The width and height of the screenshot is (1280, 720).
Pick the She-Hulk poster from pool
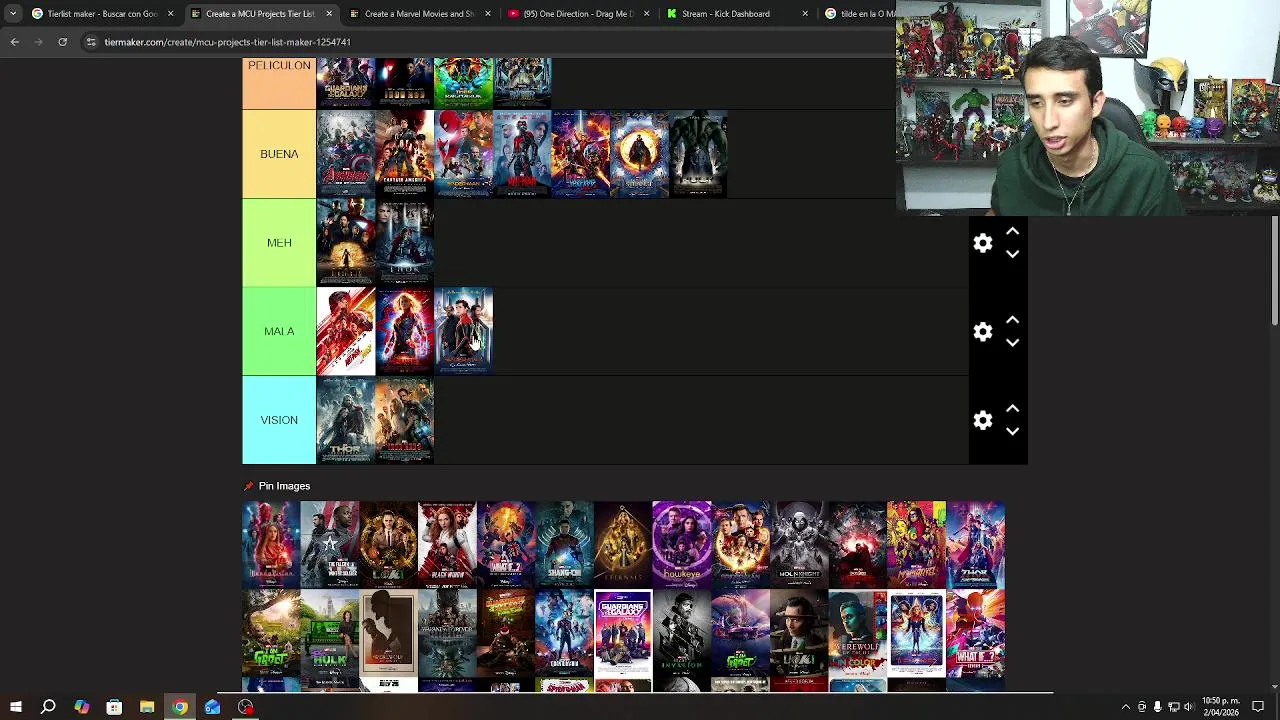330,634
